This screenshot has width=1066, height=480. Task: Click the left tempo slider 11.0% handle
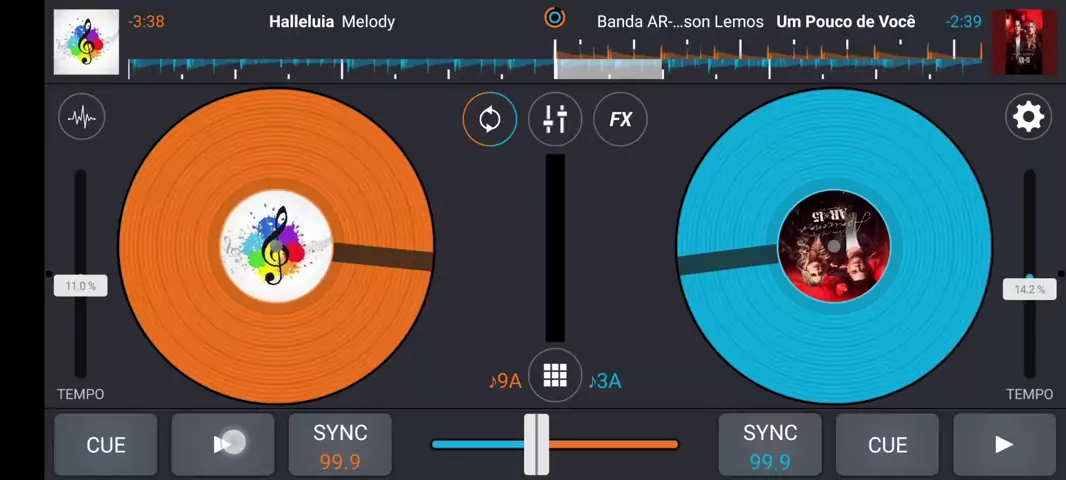tap(80, 286)
